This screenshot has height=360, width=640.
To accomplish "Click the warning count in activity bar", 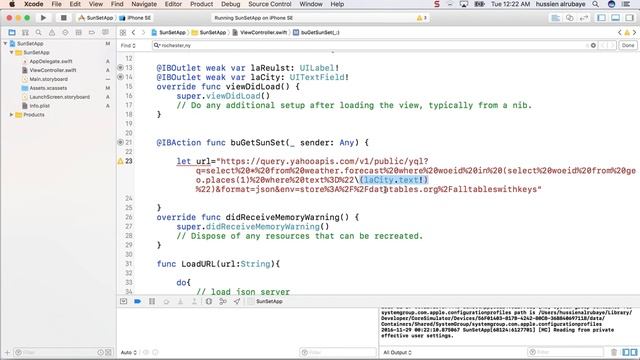I will coord(422,18).
